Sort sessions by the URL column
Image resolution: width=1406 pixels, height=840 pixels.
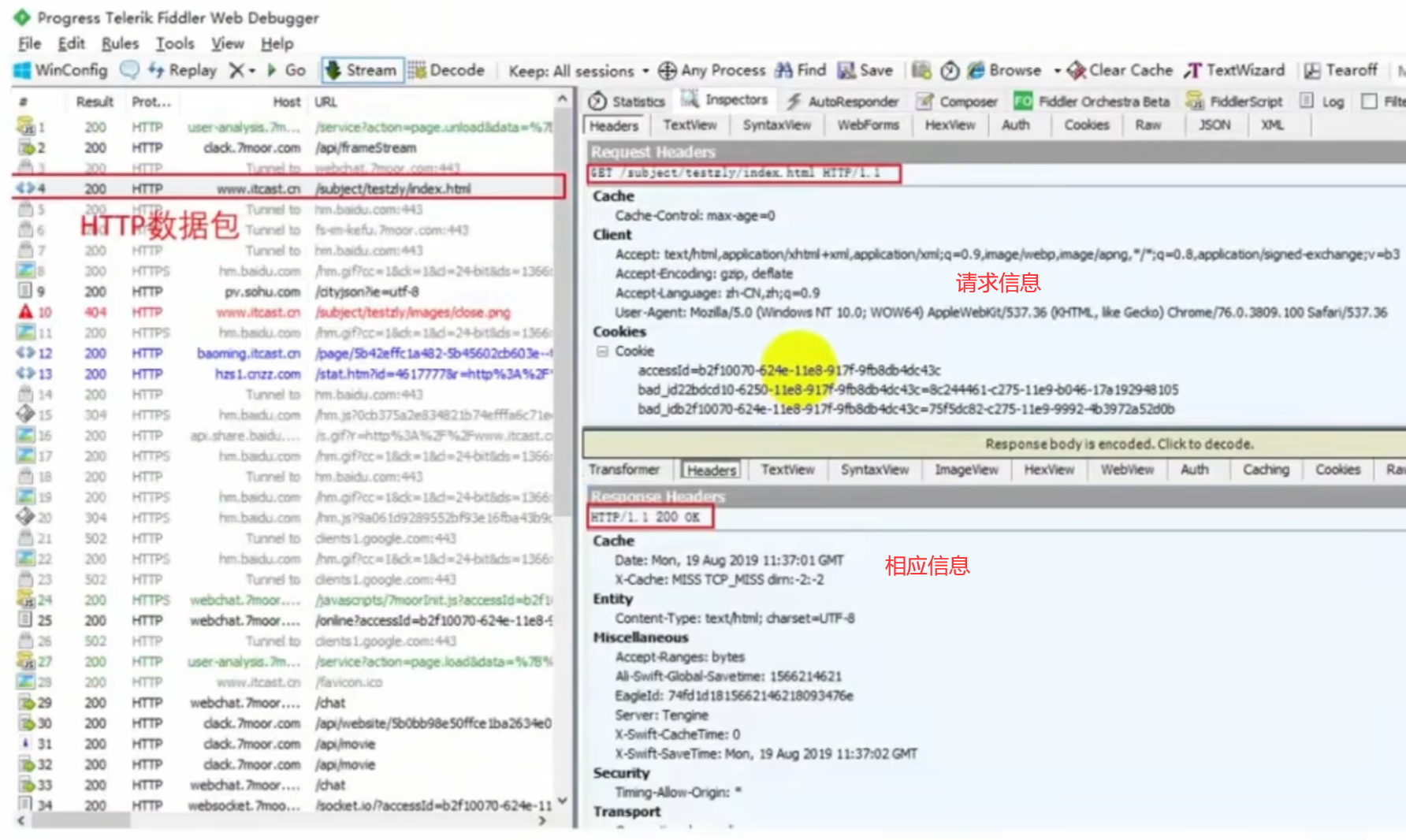click(325, 102)
